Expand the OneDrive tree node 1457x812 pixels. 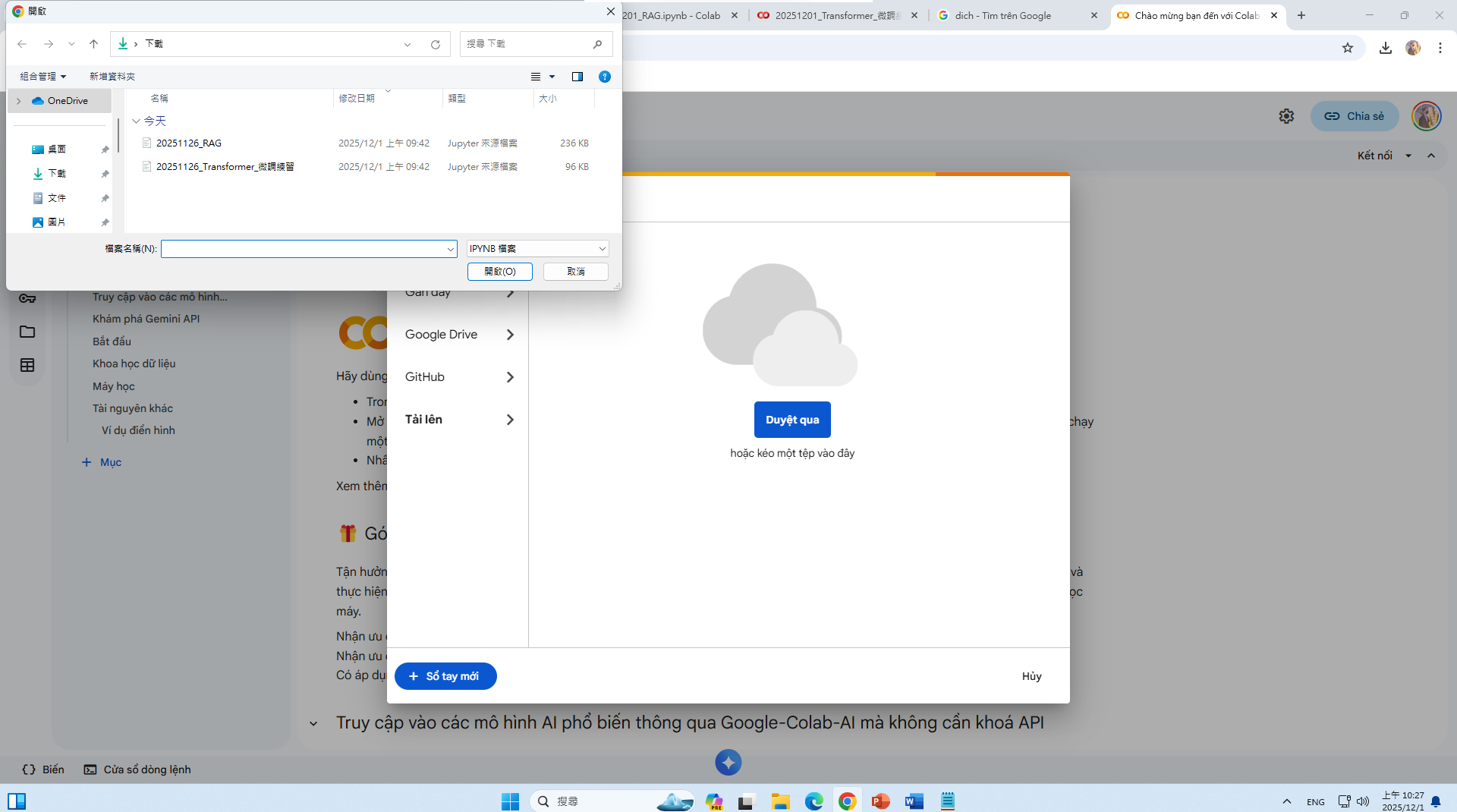pos(19,101)
